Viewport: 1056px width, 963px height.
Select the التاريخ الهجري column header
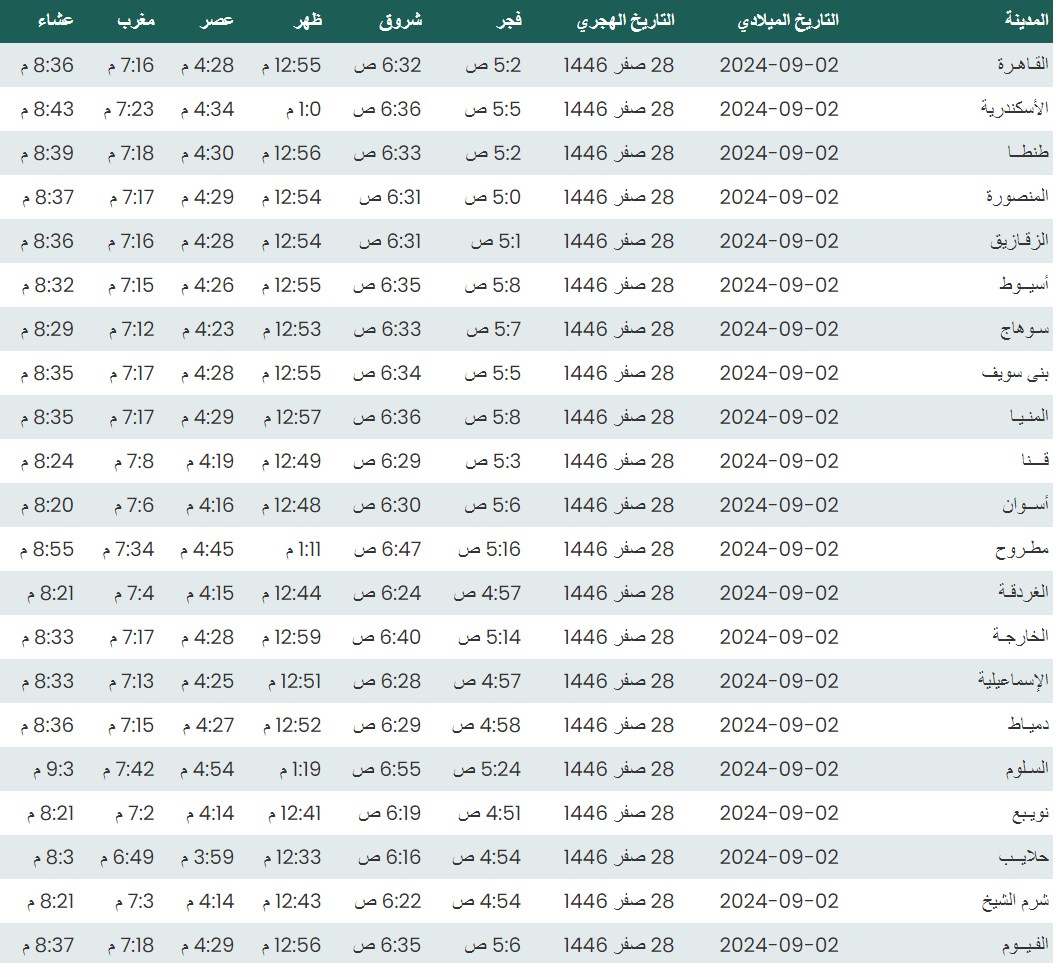click(626, 21)
